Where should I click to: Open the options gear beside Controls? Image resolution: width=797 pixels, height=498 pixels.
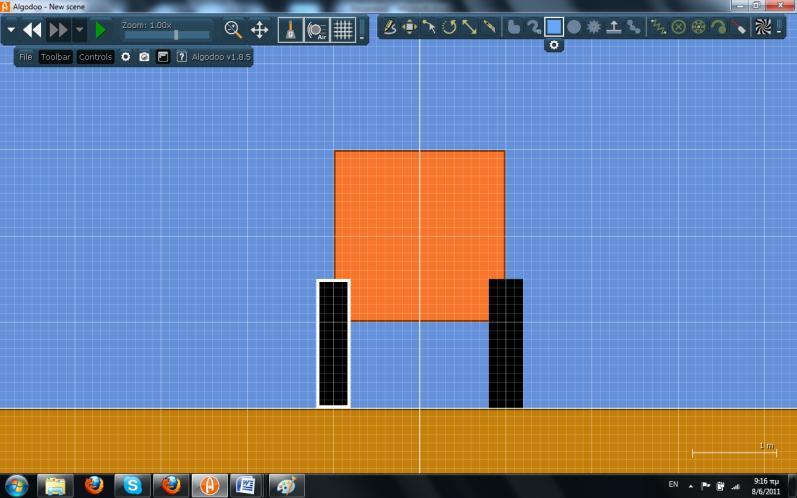click(x=126, y=57)
